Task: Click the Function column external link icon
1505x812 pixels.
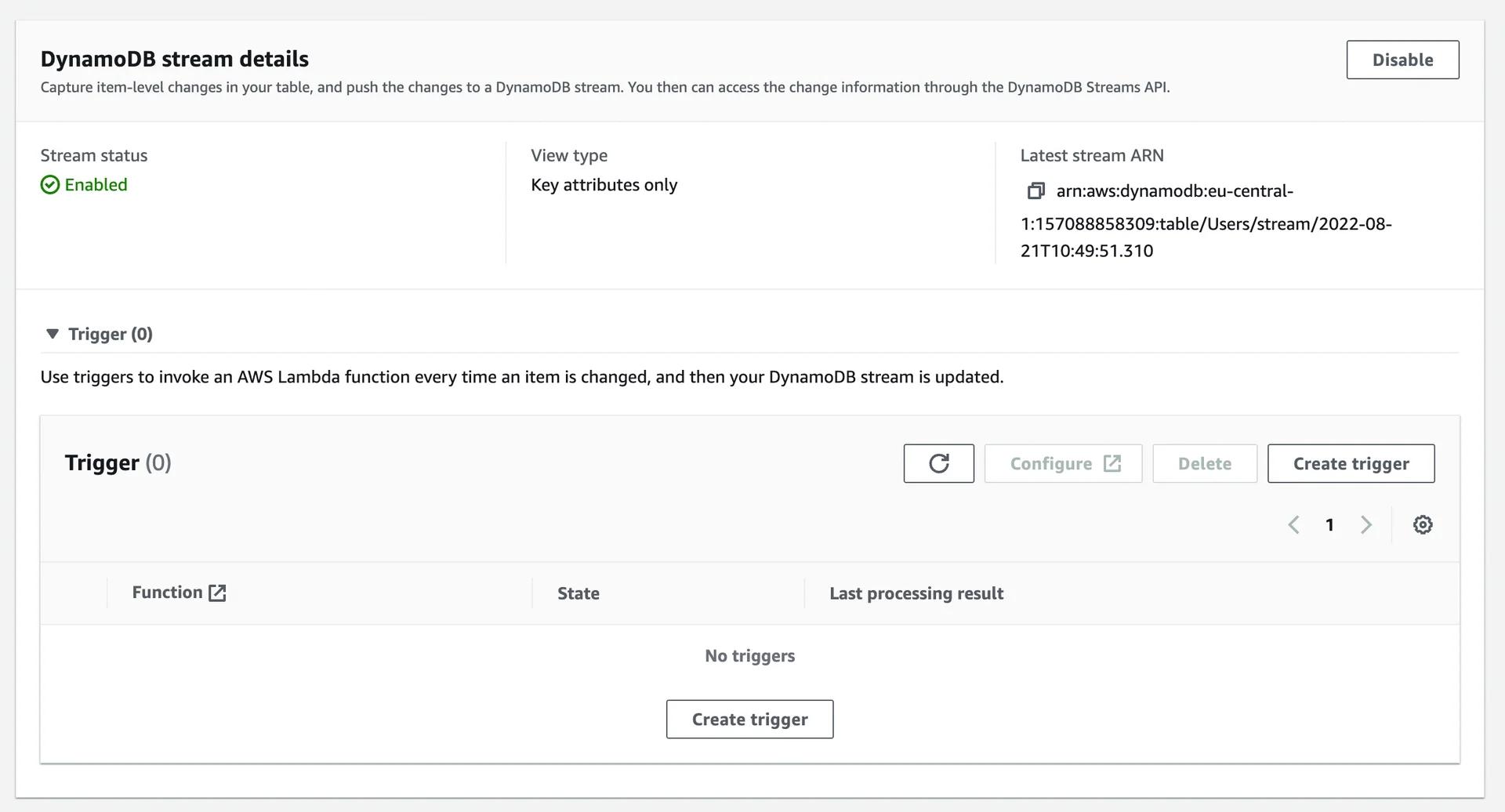Action: coord(217,593)
